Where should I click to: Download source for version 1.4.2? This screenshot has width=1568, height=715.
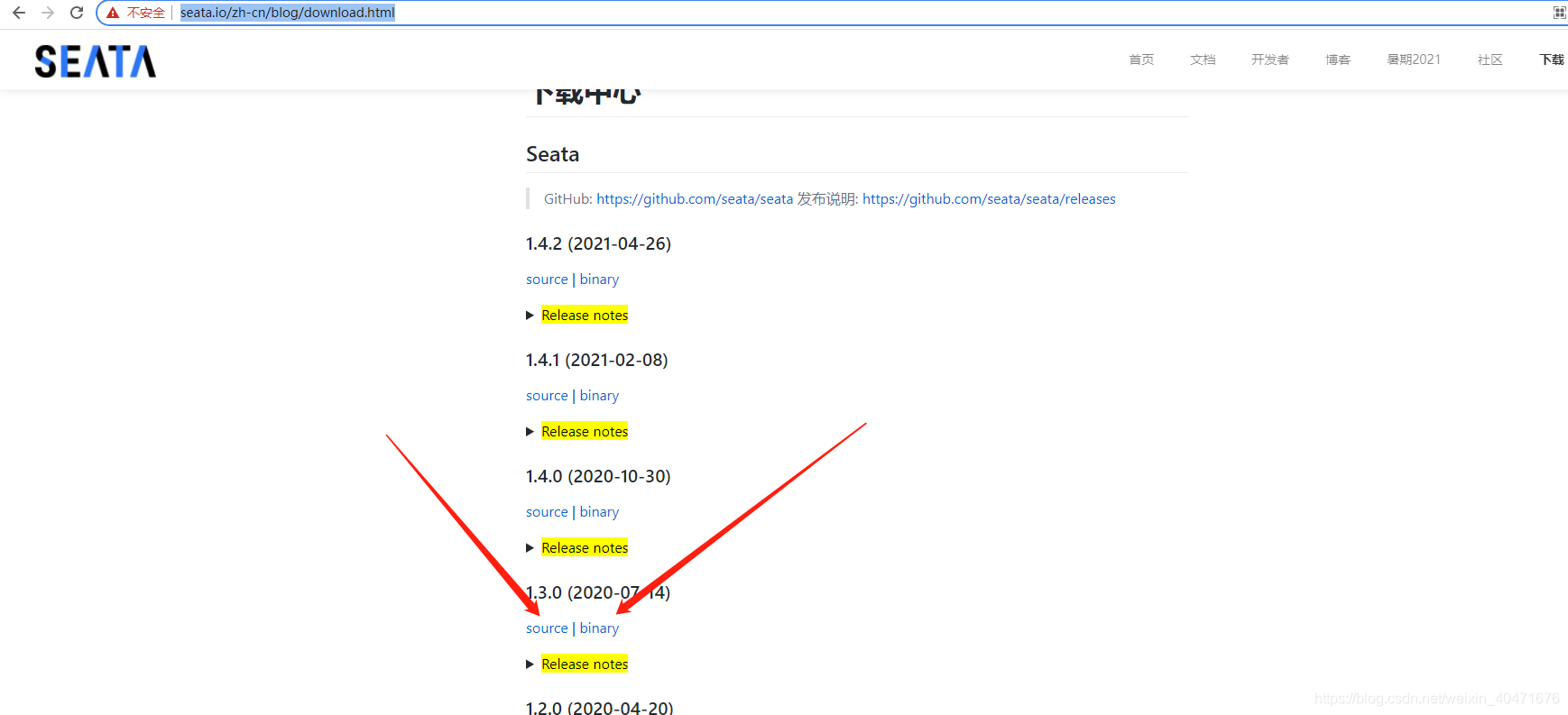pyautogui.click(x=547, y=280)
